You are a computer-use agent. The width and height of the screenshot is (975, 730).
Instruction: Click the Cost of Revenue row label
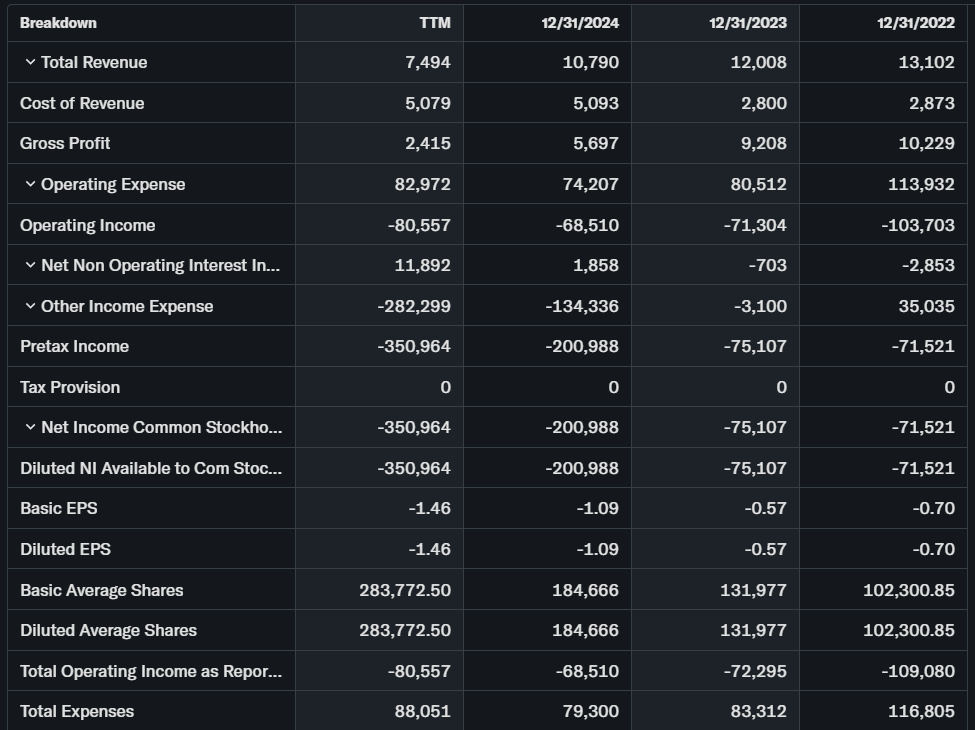[82, 104]
